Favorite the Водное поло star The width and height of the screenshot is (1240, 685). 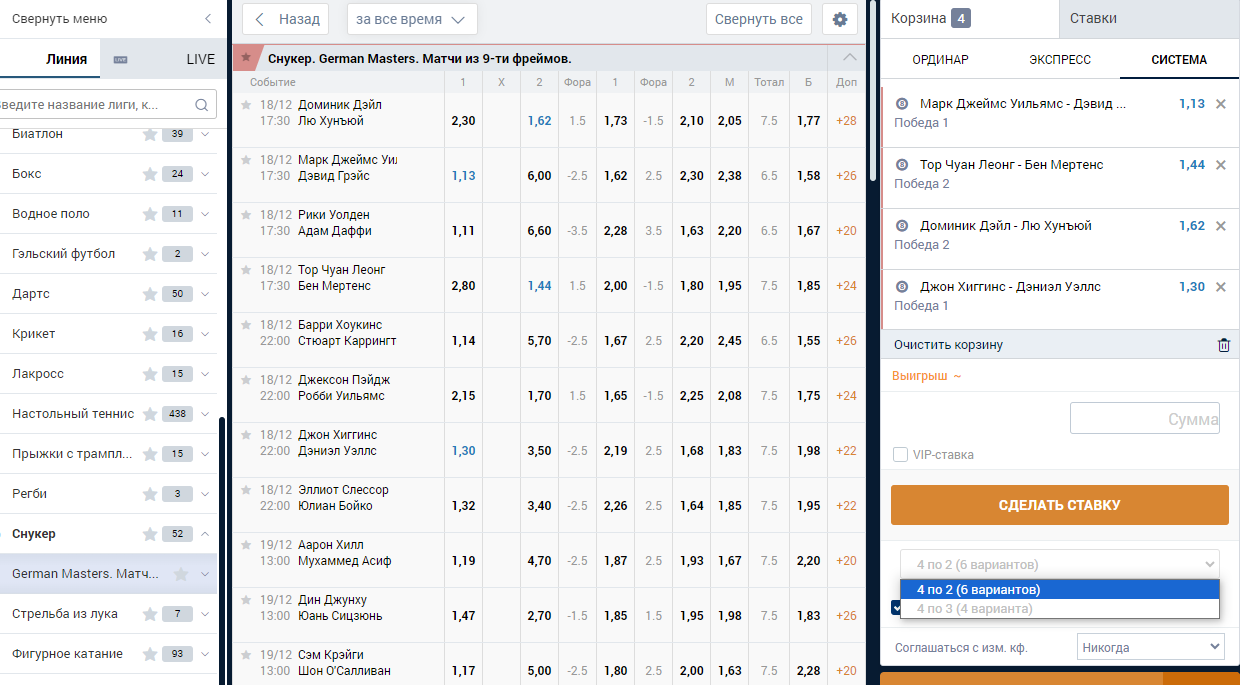click(150, 214)
